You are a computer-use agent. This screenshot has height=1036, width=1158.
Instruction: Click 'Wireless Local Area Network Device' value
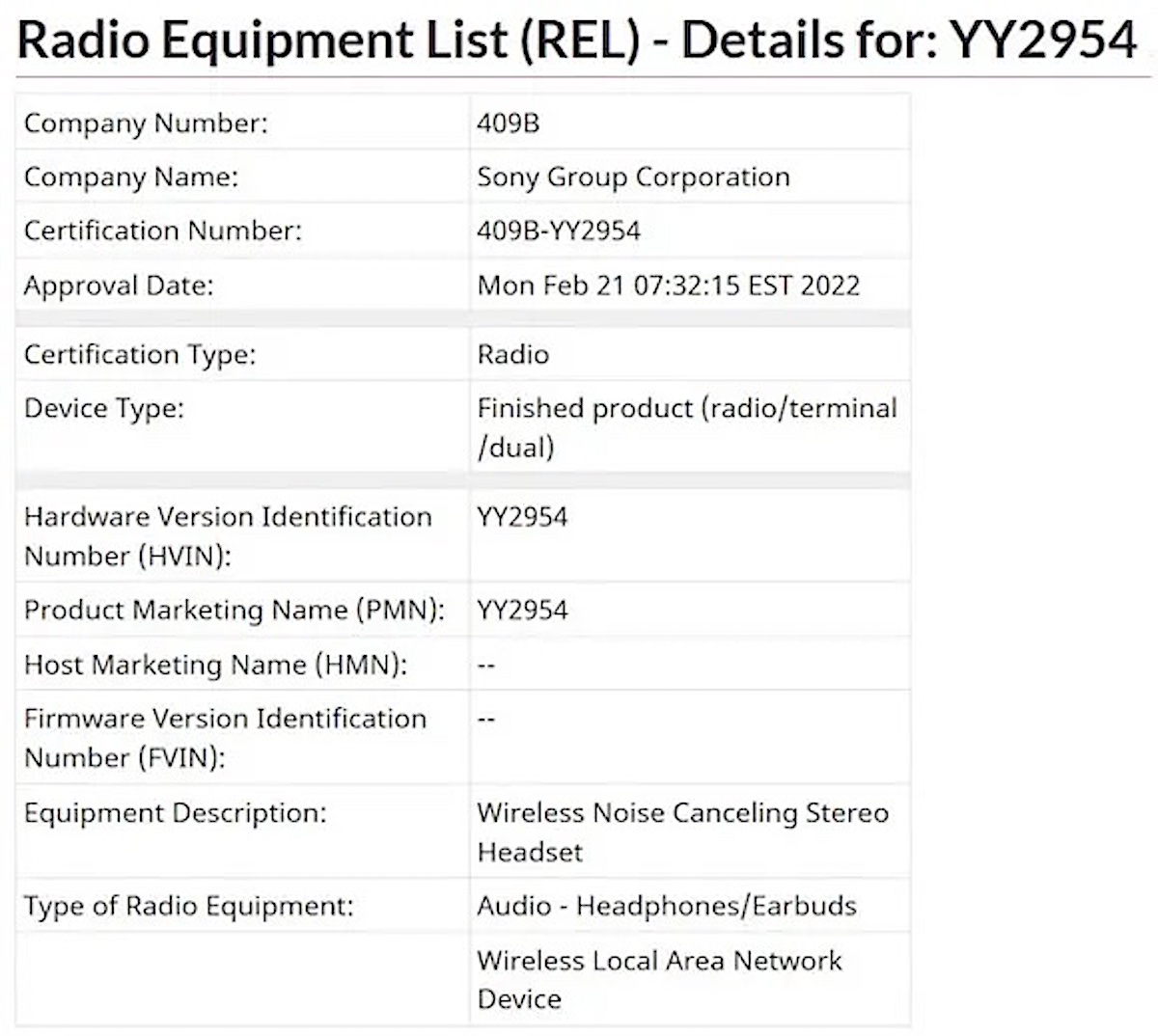(x=660, y=980)
